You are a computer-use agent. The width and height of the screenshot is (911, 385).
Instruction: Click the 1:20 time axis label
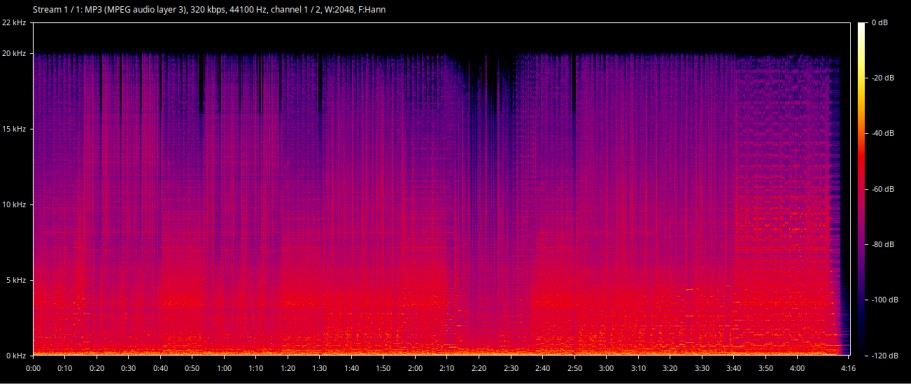coord(288,368)
